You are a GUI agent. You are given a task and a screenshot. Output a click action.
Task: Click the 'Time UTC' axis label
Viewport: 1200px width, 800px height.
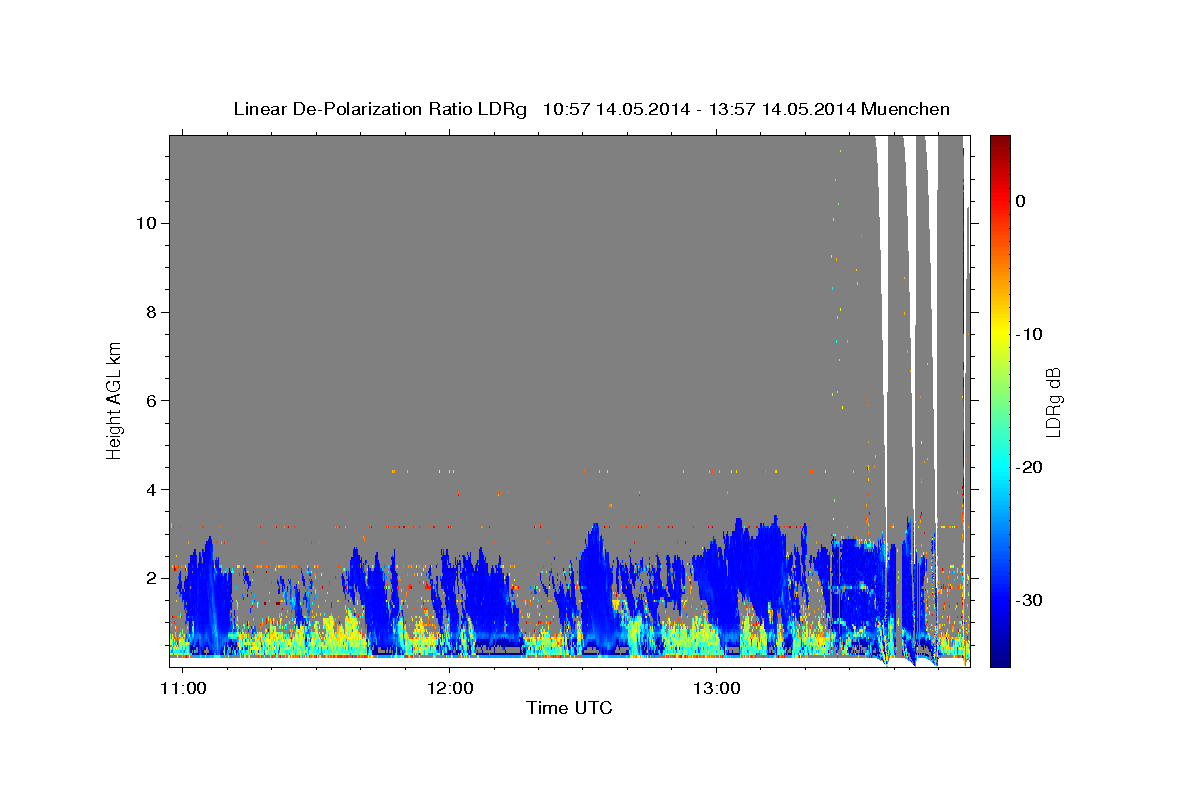pos(569,709)
